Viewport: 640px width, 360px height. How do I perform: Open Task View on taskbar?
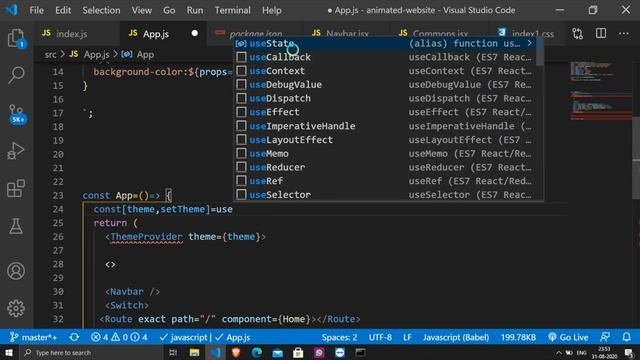(173, 352)
